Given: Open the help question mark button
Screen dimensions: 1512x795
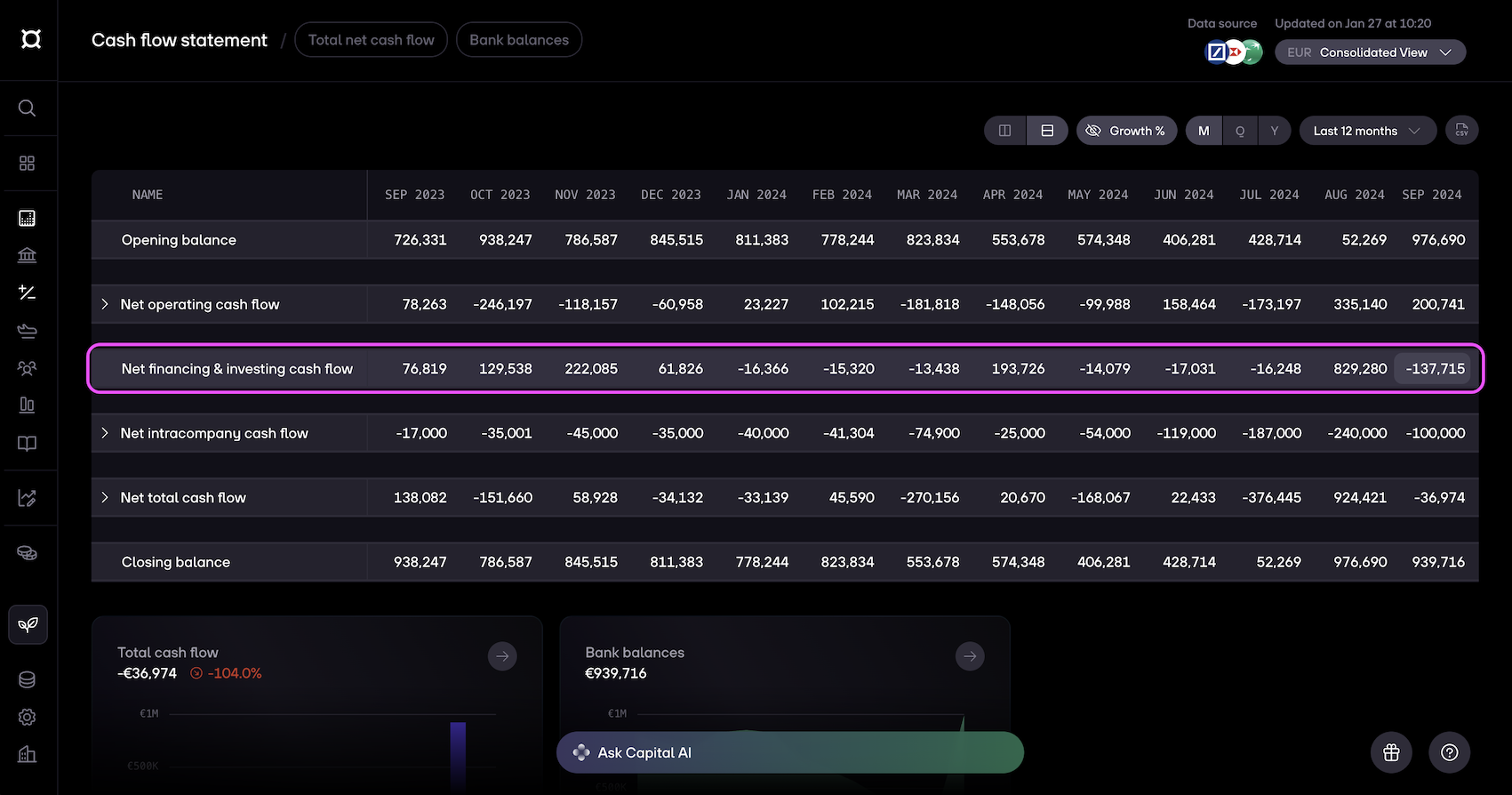Looking at the screenshot, I should pos(1449,752).
